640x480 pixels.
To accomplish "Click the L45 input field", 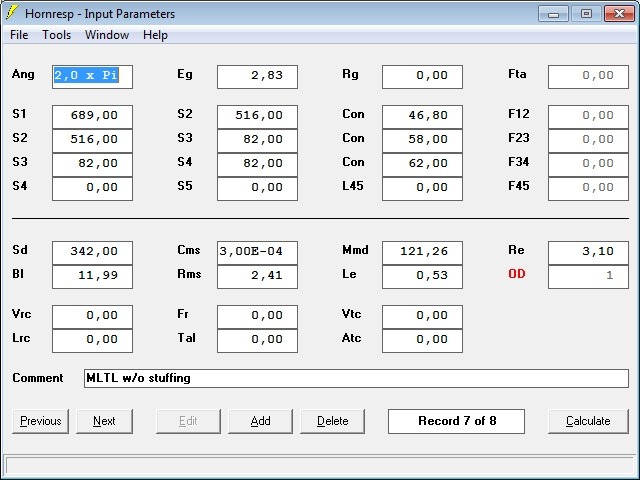I will (422, 189).
